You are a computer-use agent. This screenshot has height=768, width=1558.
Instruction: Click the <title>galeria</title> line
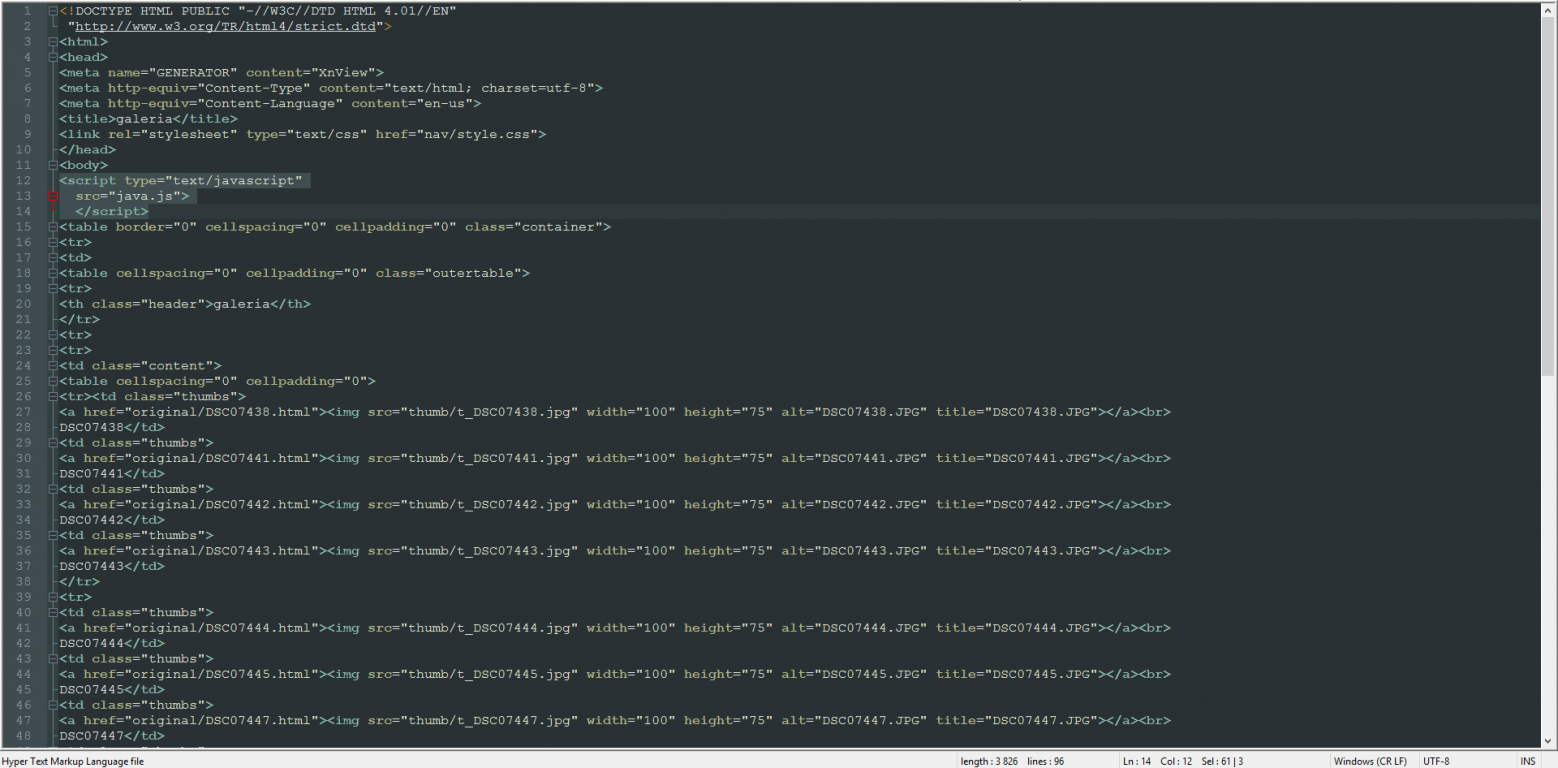tap(148, 119)
